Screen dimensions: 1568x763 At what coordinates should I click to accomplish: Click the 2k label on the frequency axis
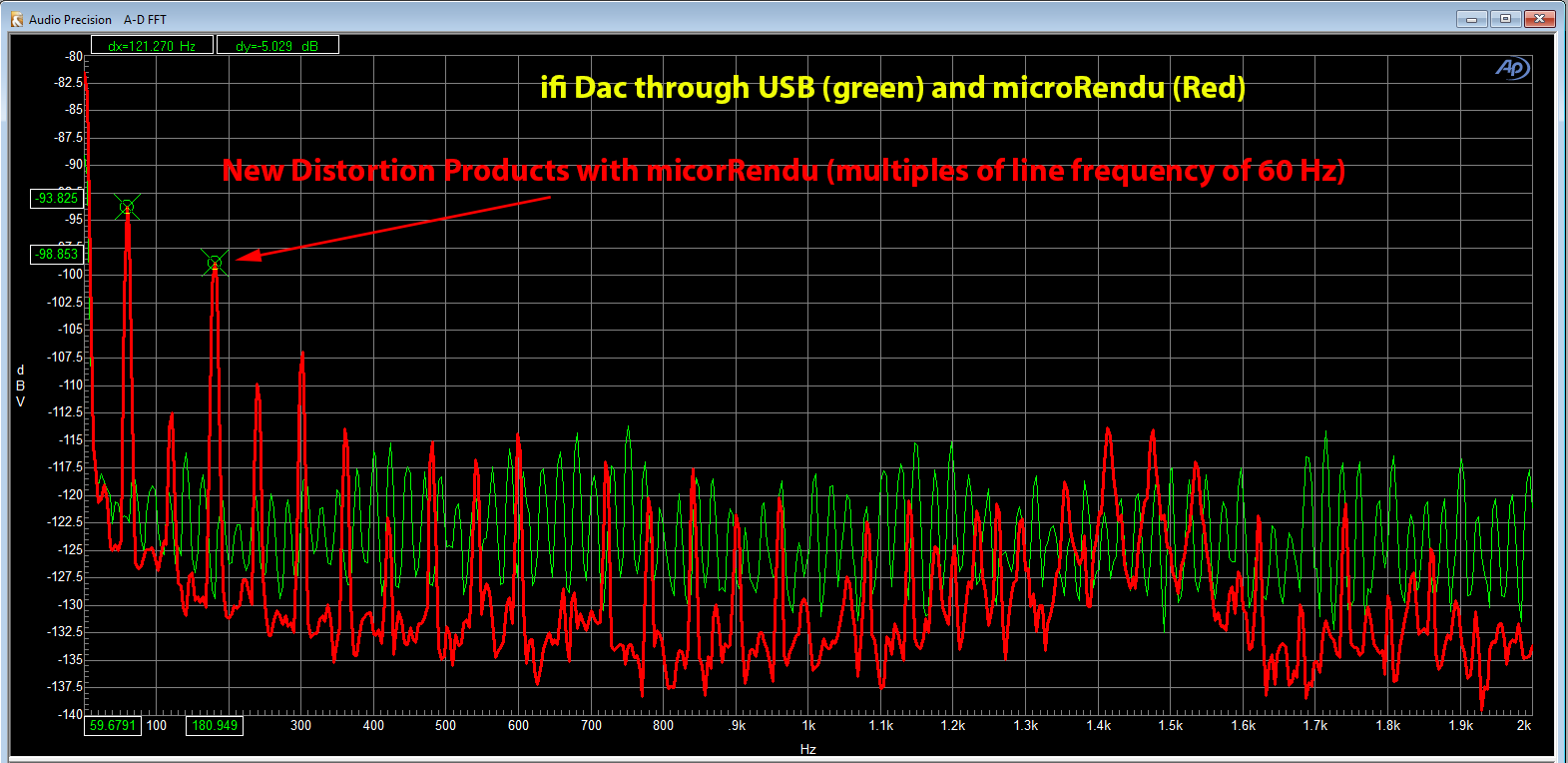point(1524,725)
